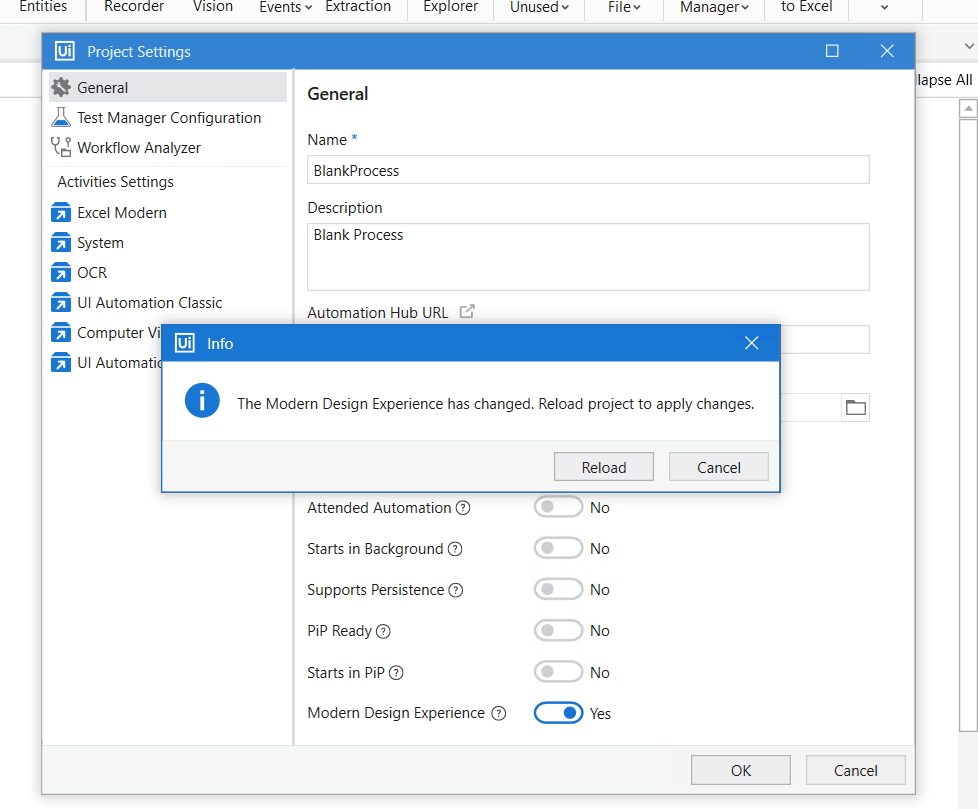Show help for Starts in Background
This screenshot has width=978, height=809.
455,549
